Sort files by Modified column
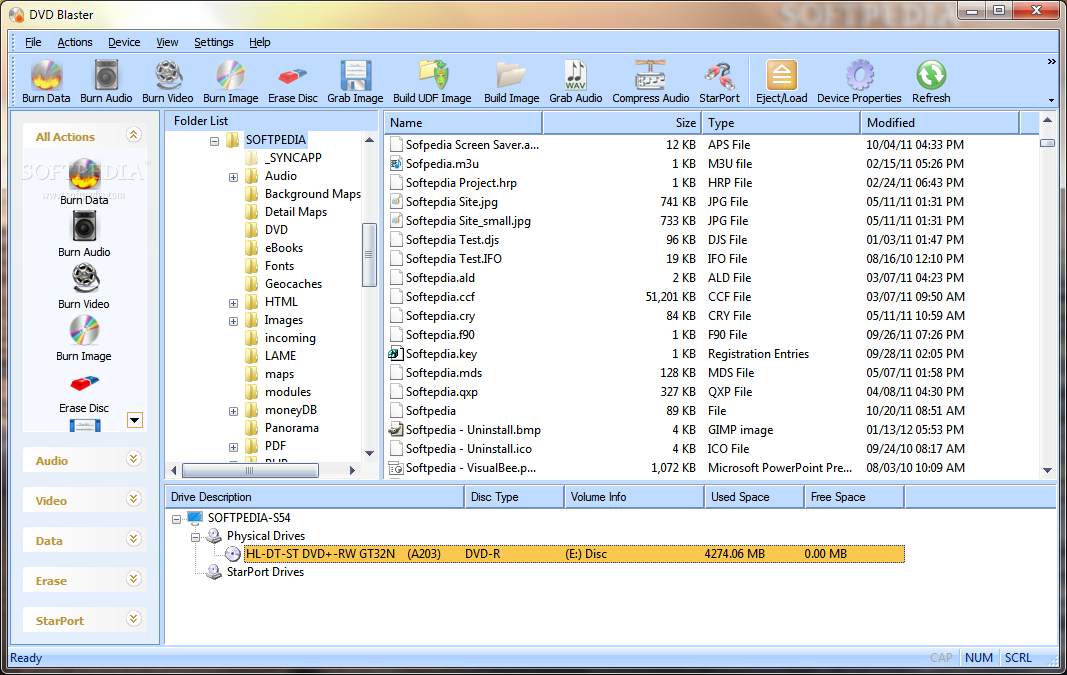This screenshot has width=1067, height=675. coord(940,123)
